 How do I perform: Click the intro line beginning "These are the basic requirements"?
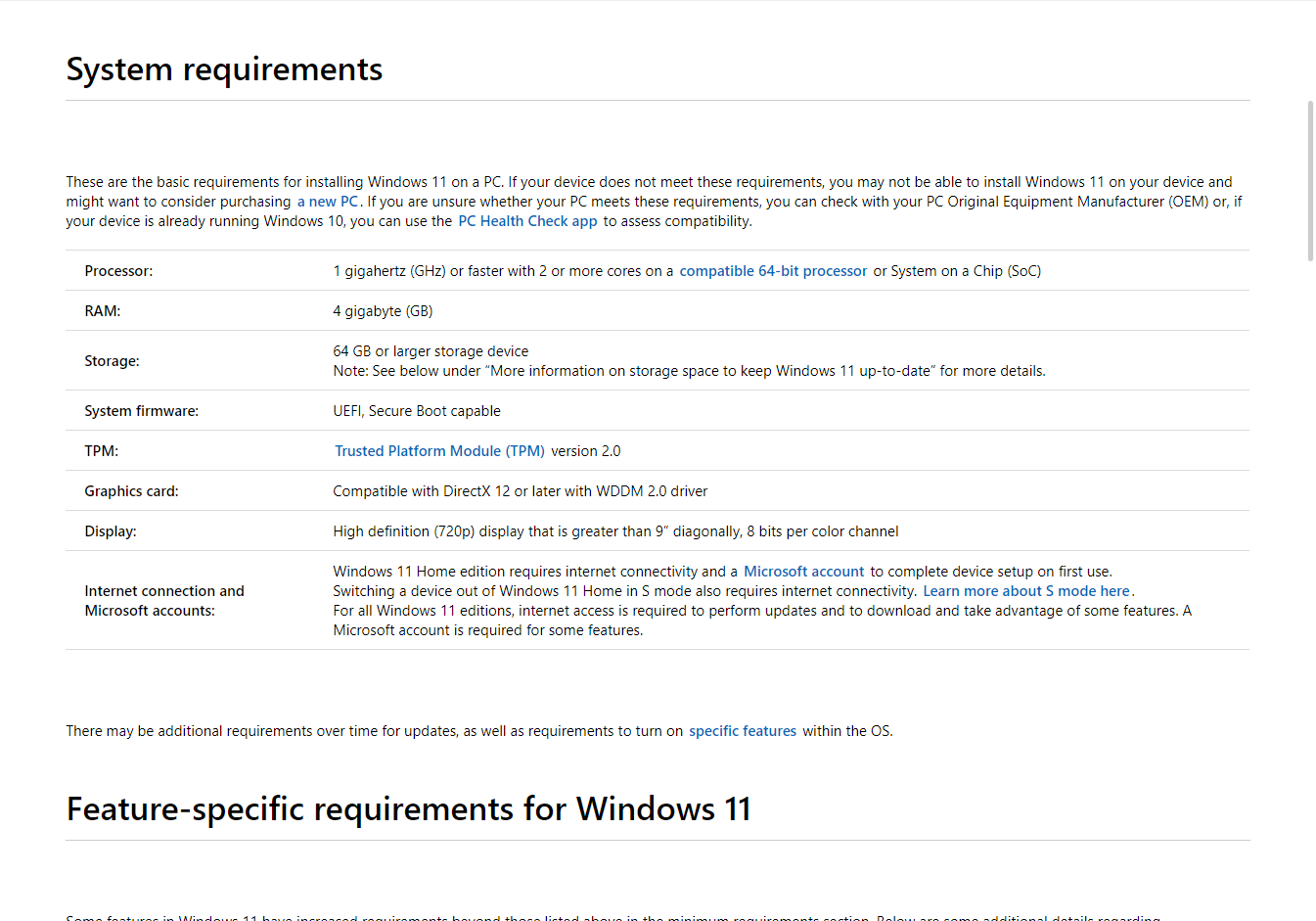click(x=649, y=182)
